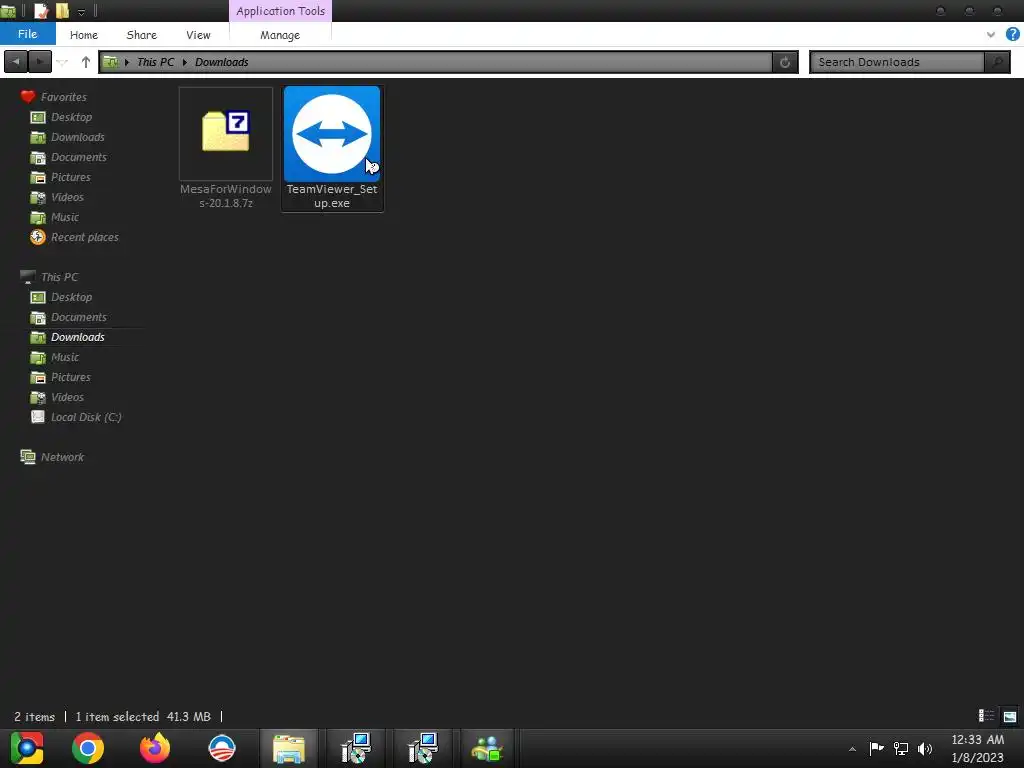
Task: Open the messenger people icon on taskbar
Action: pos(487,748)
